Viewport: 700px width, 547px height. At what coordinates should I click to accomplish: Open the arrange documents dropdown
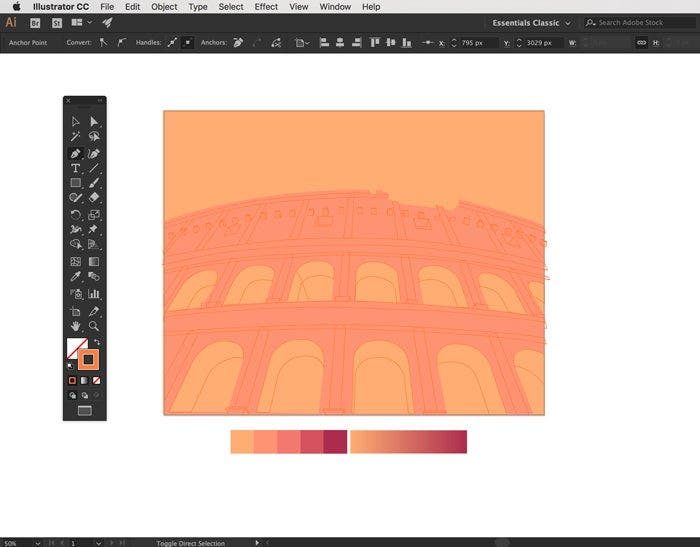81,22
